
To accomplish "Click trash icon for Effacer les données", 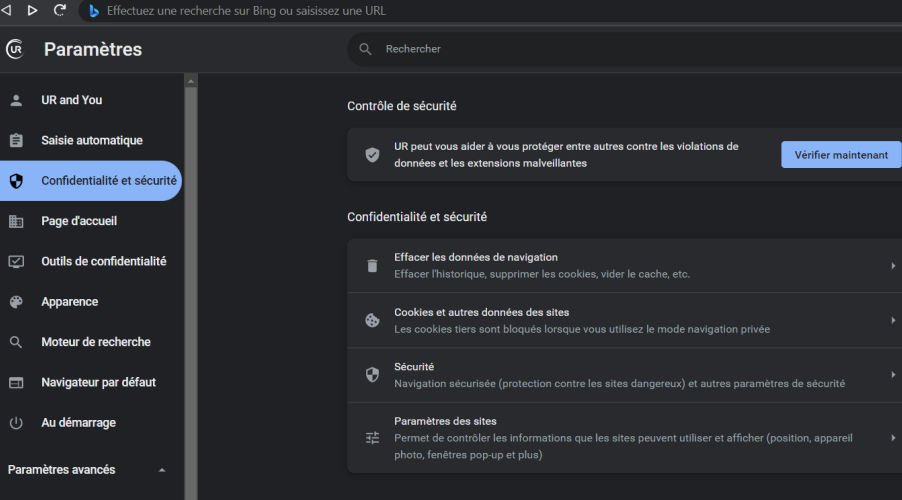I will [372, 266].
